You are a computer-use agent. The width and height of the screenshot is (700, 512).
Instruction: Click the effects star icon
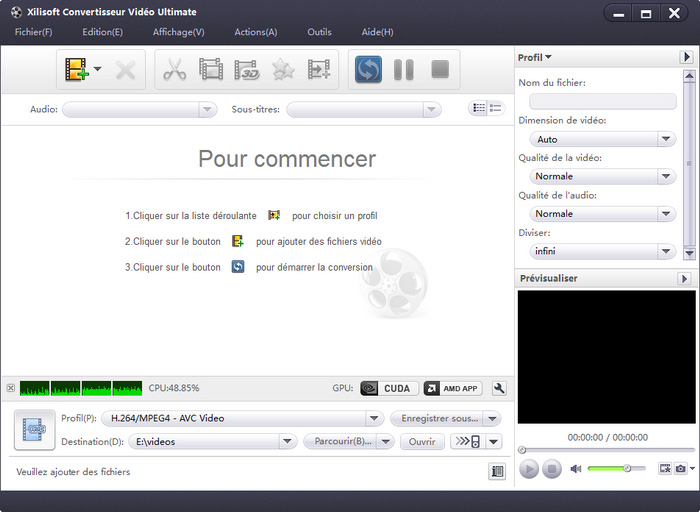(283, 70)
